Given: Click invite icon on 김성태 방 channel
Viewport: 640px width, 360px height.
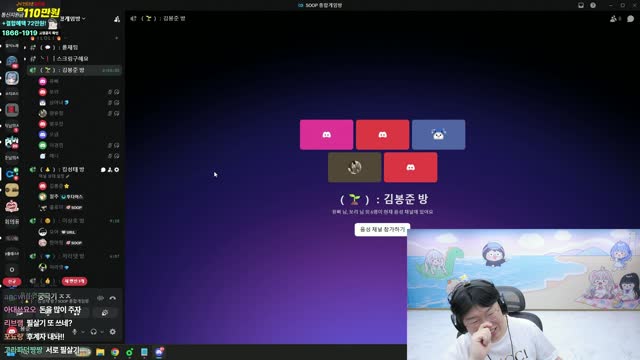Looking at the screenshot, I should [110, 170].
